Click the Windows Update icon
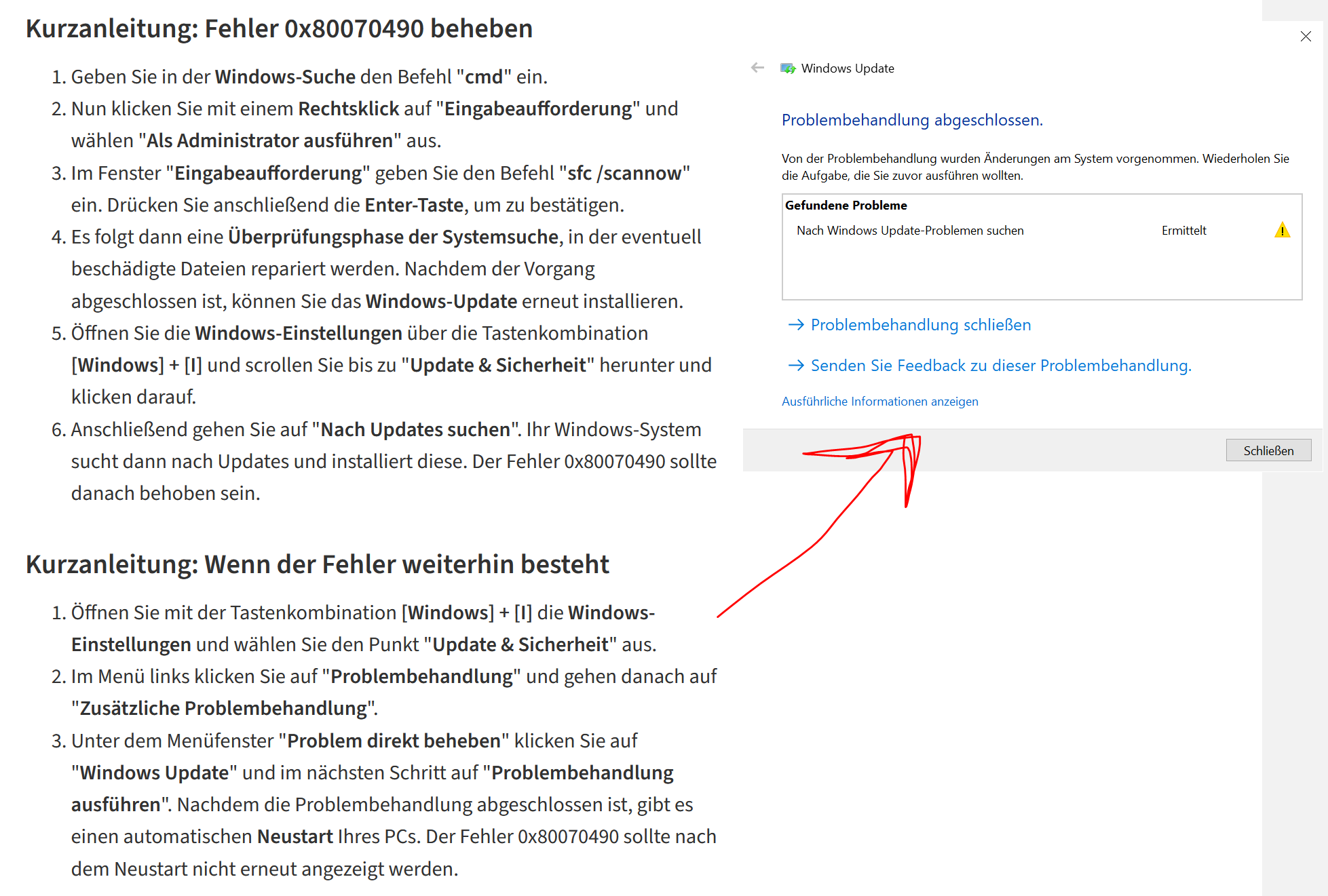1328x896 pixels. click(x=788, y=69)
